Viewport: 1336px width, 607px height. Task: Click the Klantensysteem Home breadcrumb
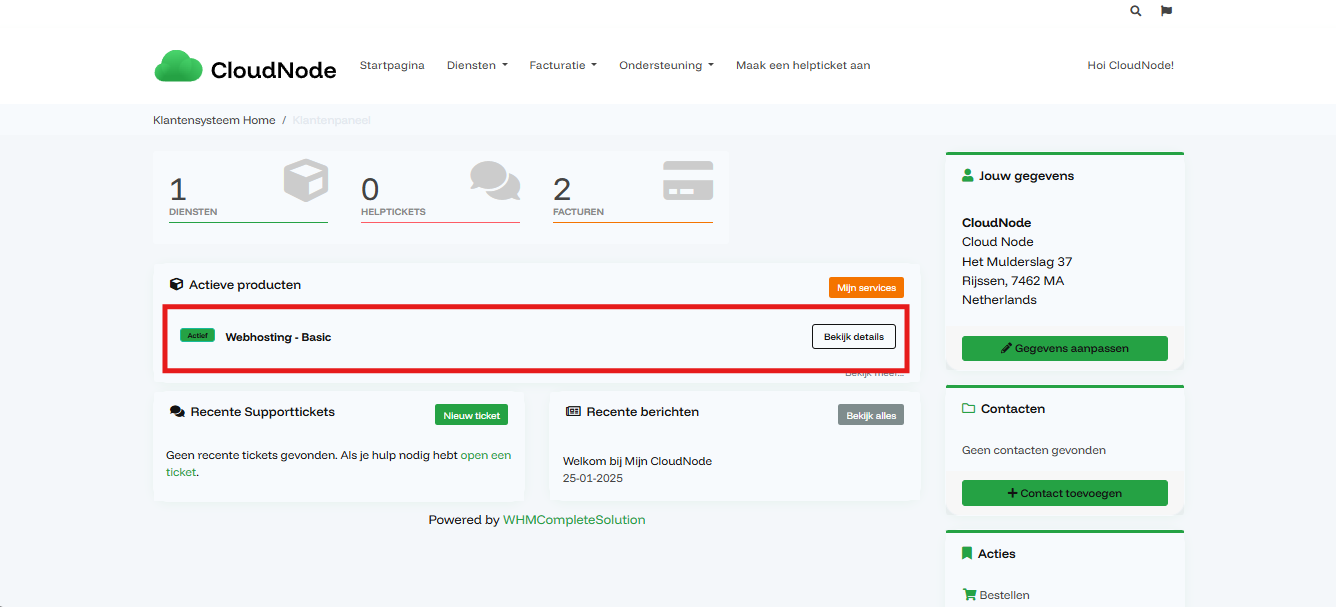coord(214,120)
